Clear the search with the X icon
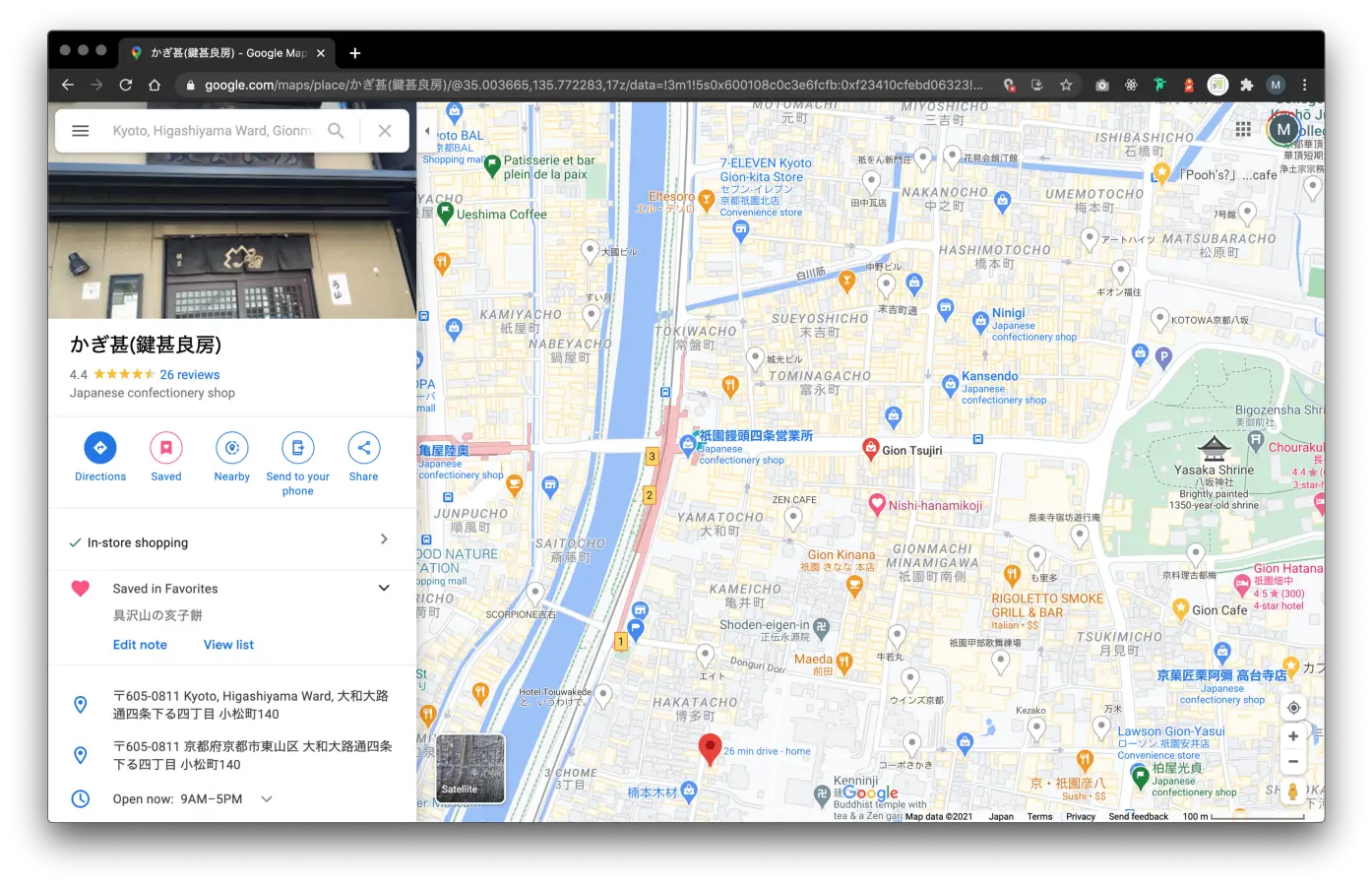The image size is (1372, 885). tap(385, 131)
